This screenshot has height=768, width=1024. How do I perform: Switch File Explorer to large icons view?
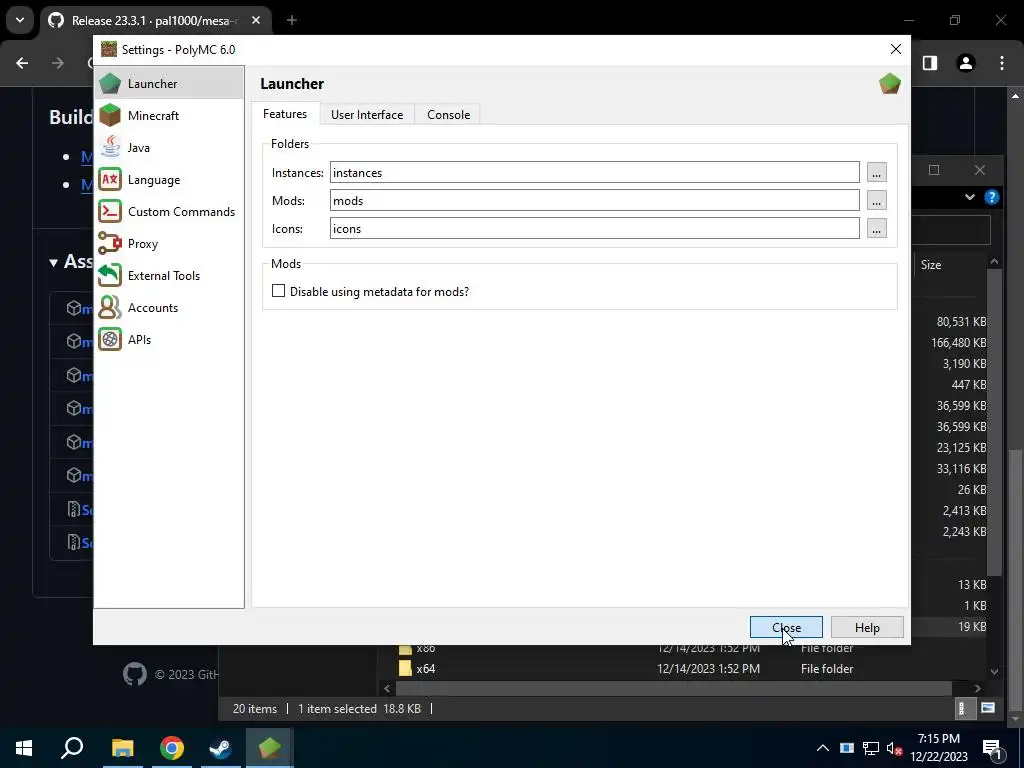[x=988, y=708]
